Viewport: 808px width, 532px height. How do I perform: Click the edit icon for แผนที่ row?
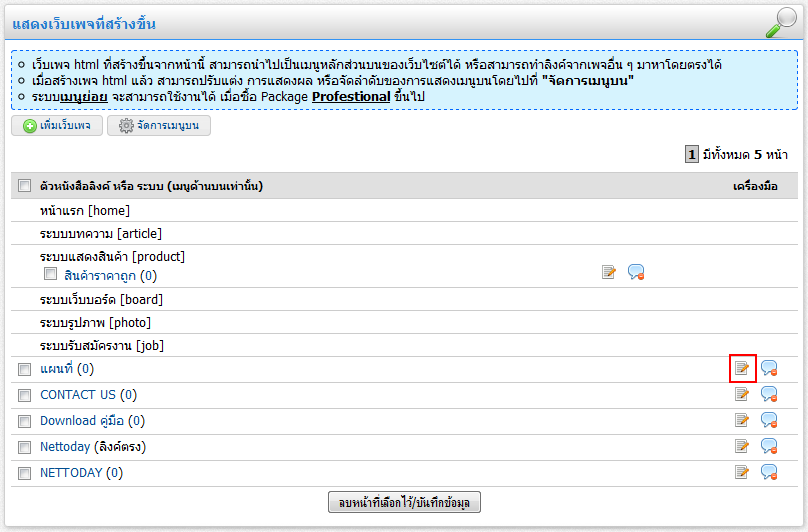(x=742, y=368)
